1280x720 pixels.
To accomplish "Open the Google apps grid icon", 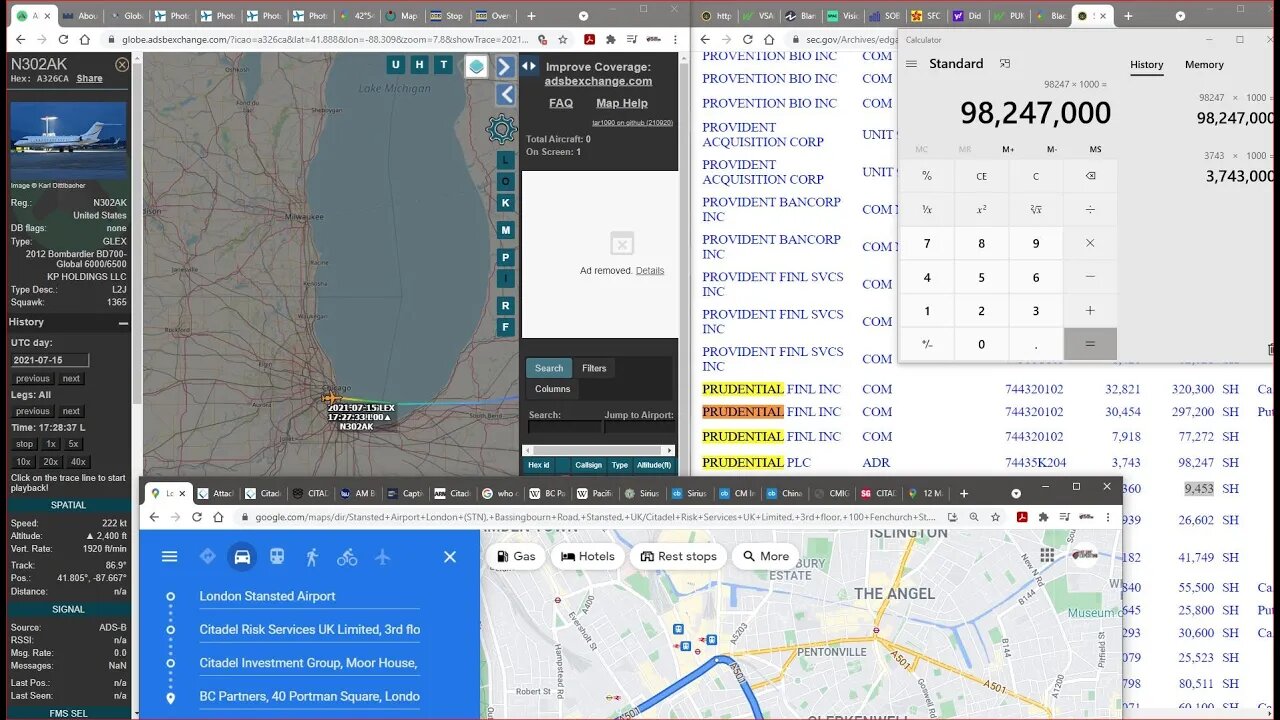I will 1047,556.
